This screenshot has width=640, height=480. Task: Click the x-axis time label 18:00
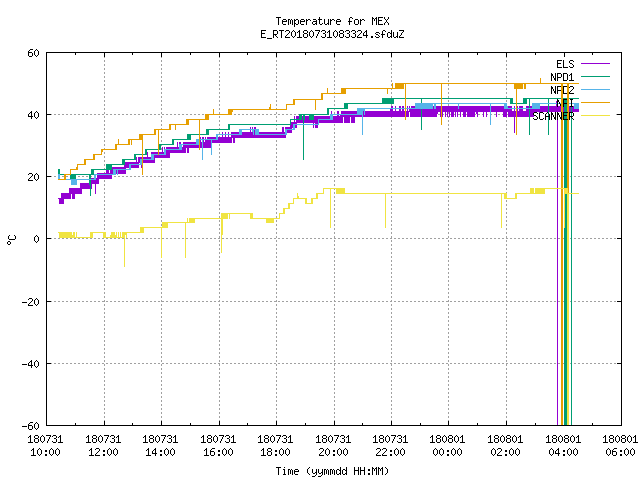point(276,452)
